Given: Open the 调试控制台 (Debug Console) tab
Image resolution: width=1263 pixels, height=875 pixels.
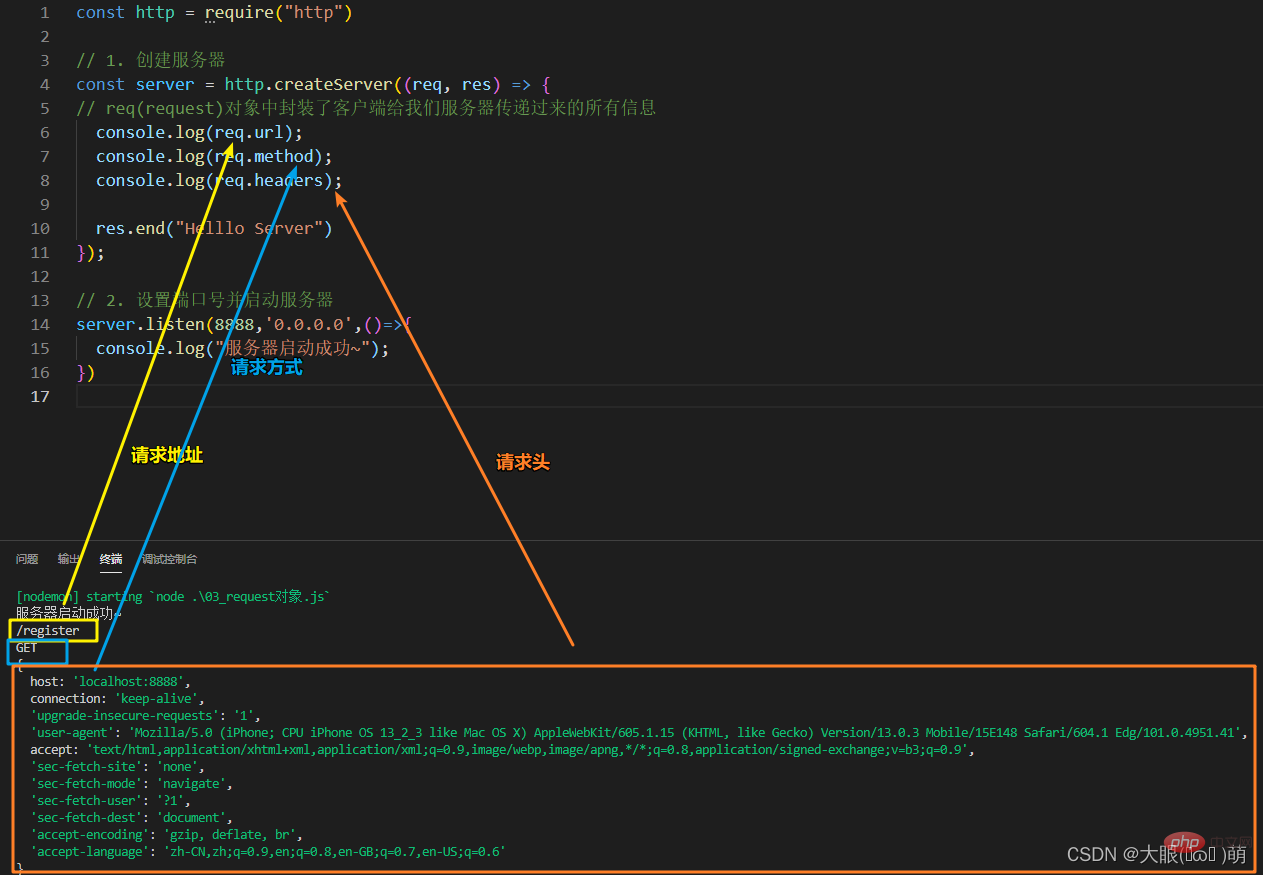Looking at the screenshot, I should [169, 559].
